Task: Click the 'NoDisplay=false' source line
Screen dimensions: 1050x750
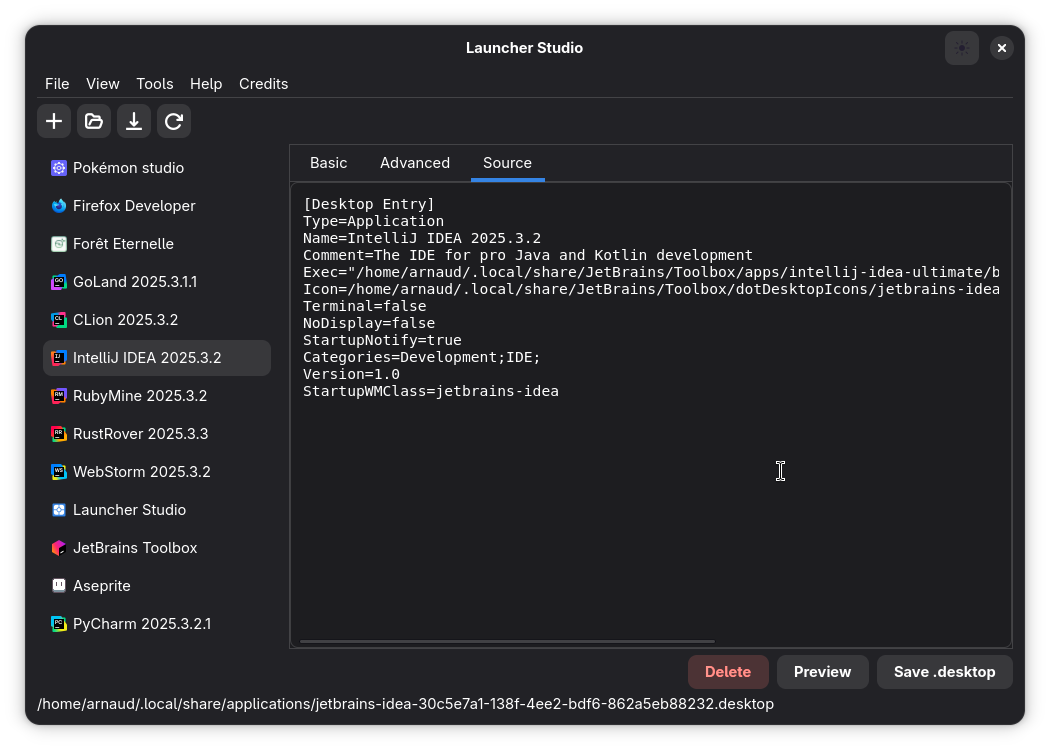Action: 369,323
